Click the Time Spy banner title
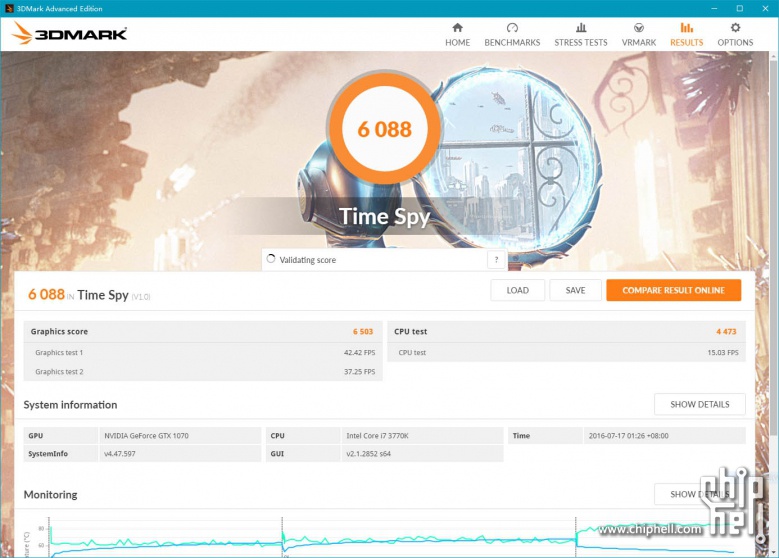Screen dimensions: 779x558 [x=384, y=217]
